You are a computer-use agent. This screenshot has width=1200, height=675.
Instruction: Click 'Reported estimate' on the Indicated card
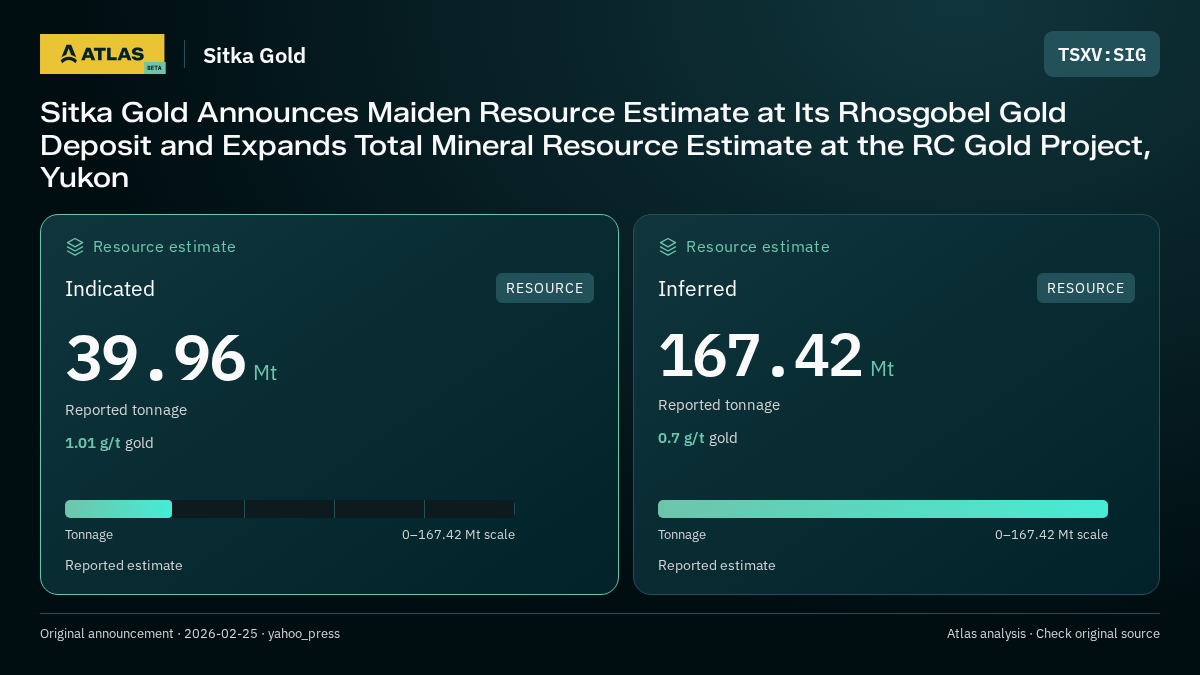click(124, 566)
